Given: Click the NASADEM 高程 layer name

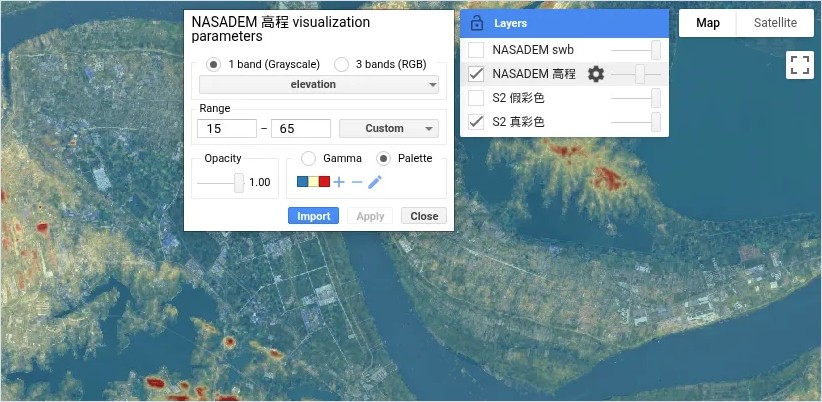Looking at the screenshot, I should 534,74.
